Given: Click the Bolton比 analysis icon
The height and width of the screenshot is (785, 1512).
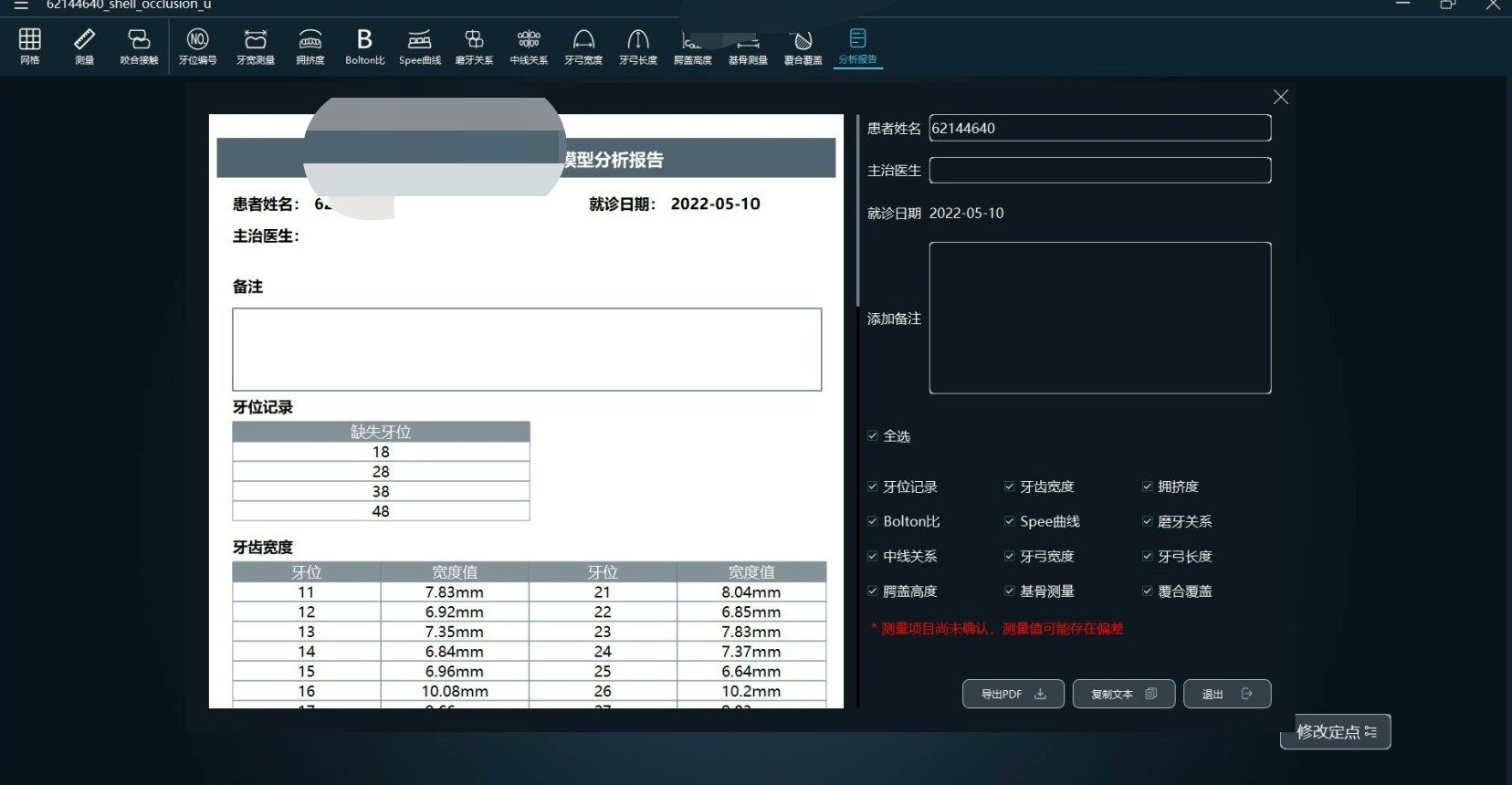Looking at the screenshot, I should (364, 45).
